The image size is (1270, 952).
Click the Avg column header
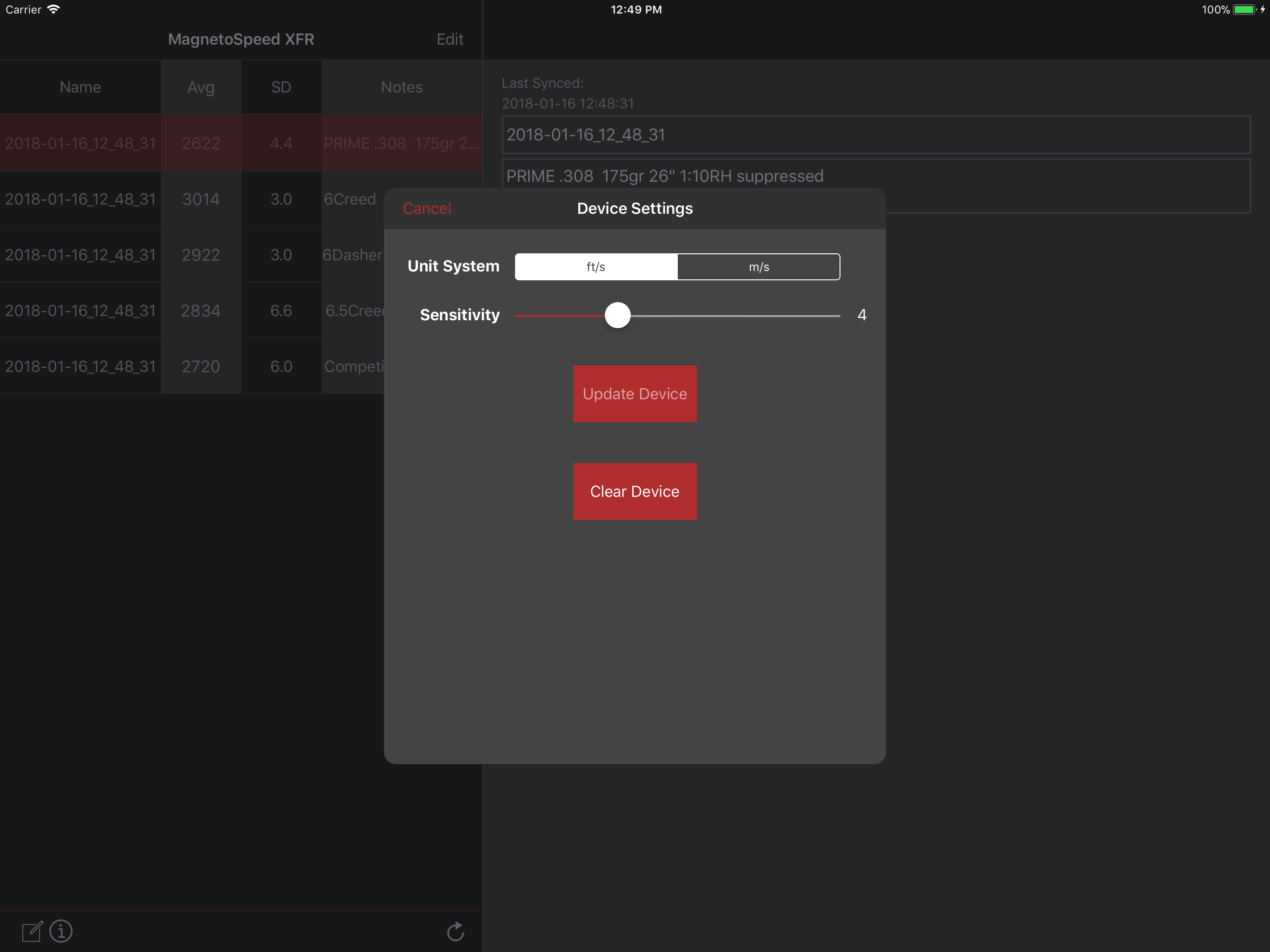pos(200,87)
